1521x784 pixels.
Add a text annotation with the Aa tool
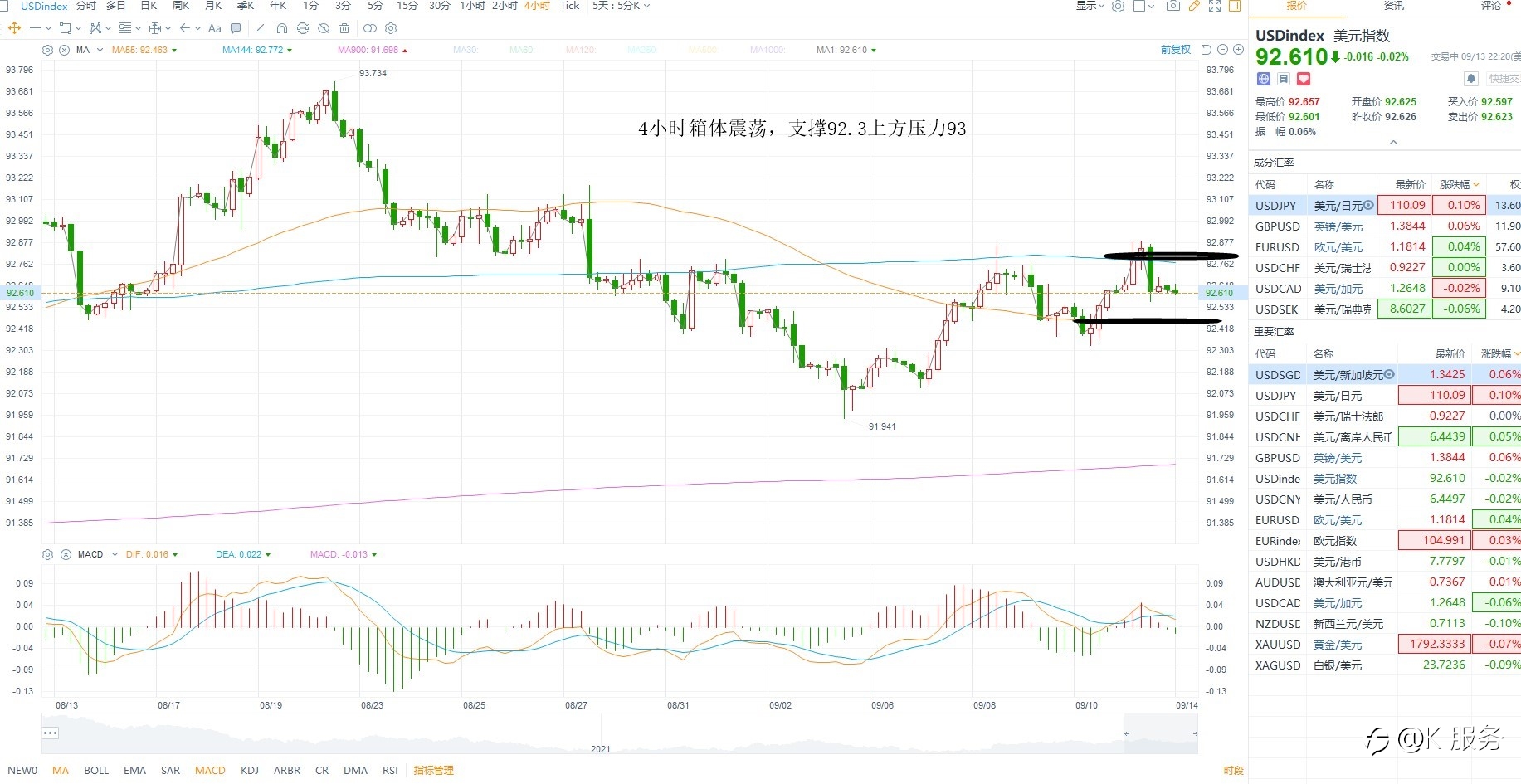pyautogui.click(x=215, y=28)
